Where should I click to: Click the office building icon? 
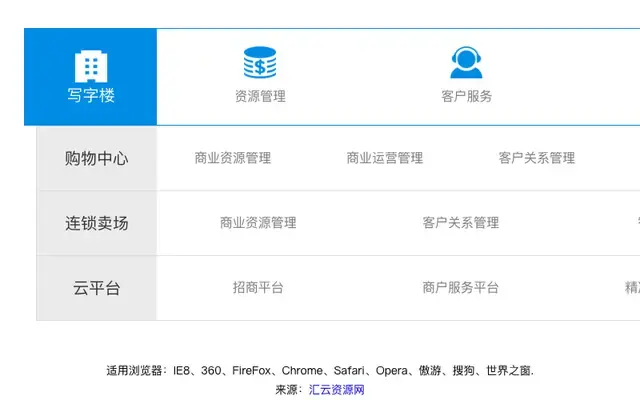[91, 66]
